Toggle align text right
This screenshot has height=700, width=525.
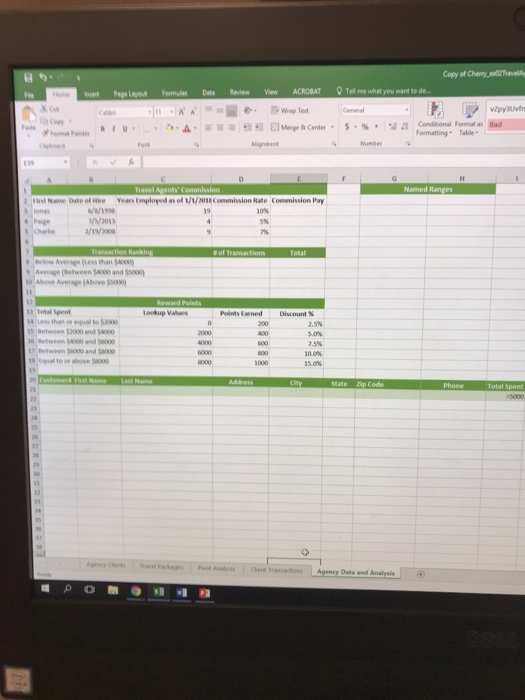(231, 128)
